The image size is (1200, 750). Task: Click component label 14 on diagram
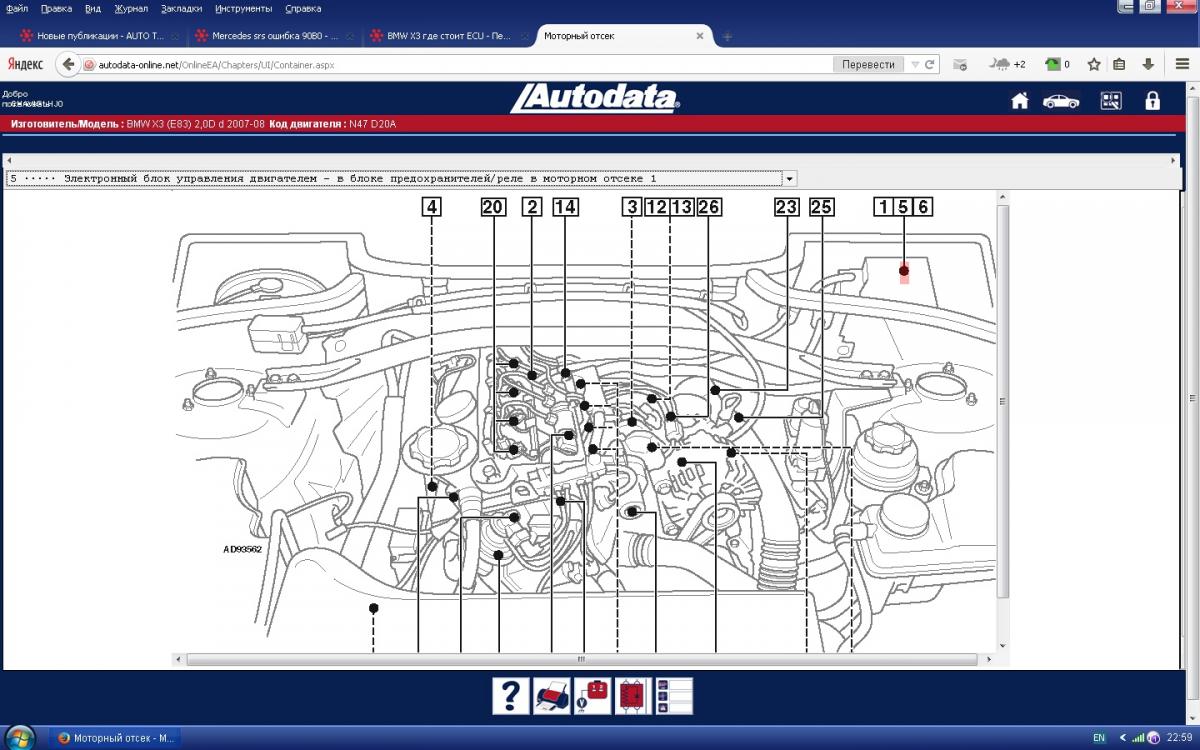click(x=565, y=207)
